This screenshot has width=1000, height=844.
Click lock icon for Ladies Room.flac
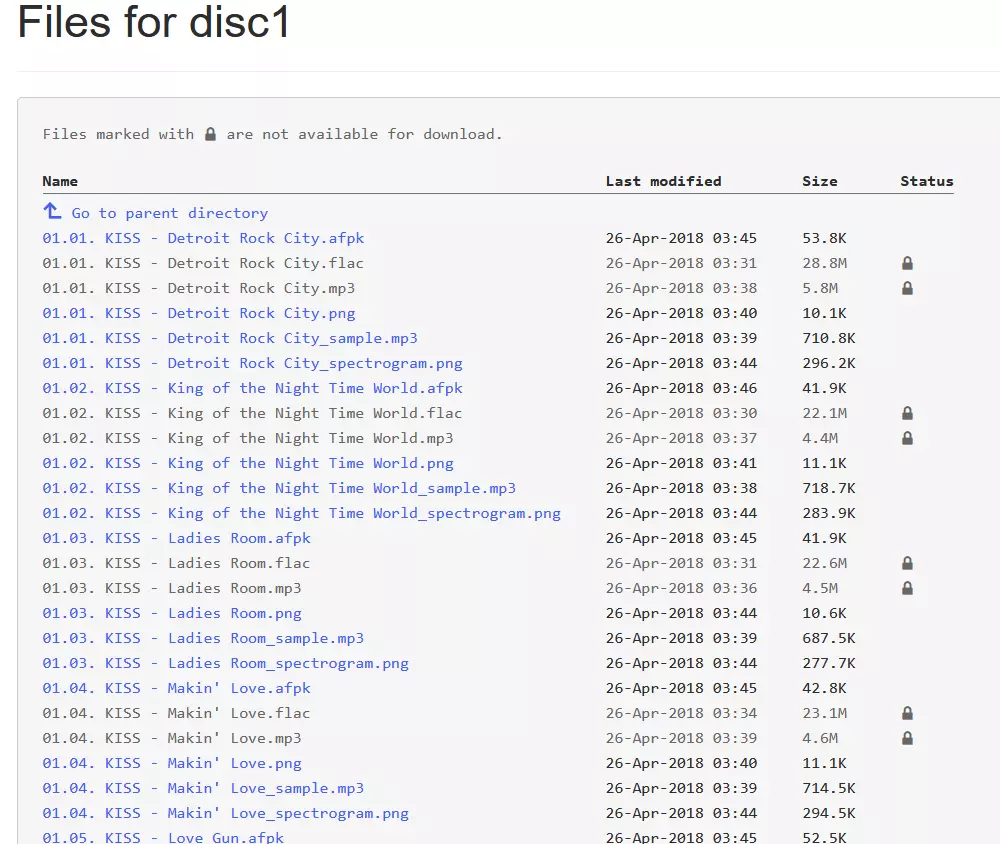(907, 563)
